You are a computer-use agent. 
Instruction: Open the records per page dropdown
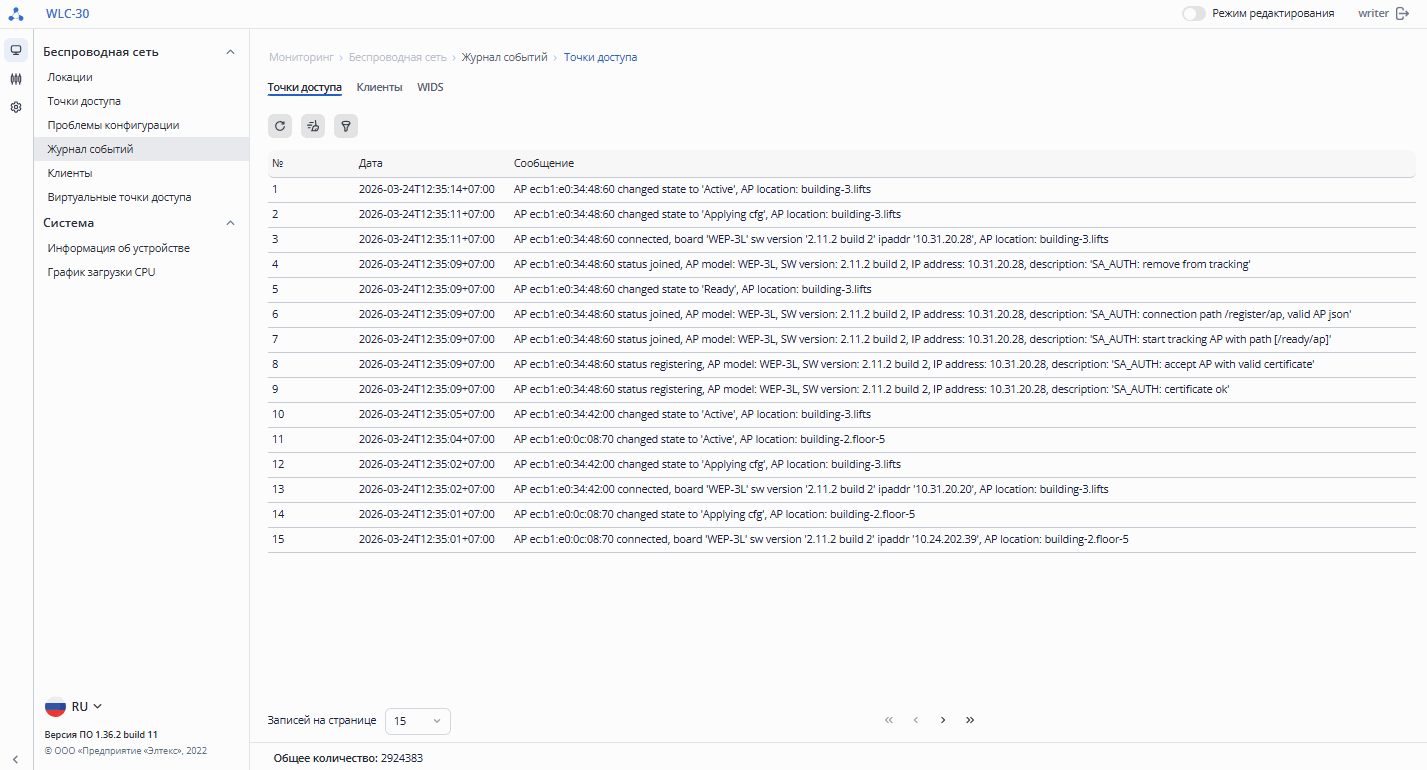click(418, 721)
